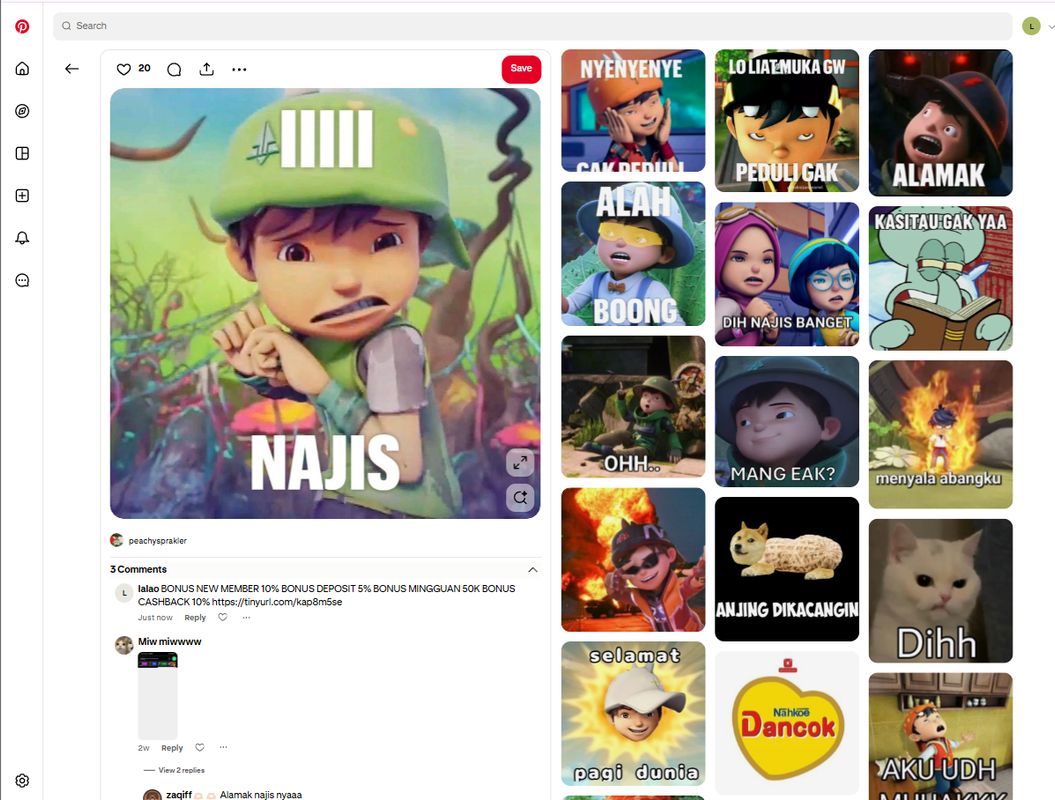Go back with the left arrow

coord(72,69)
